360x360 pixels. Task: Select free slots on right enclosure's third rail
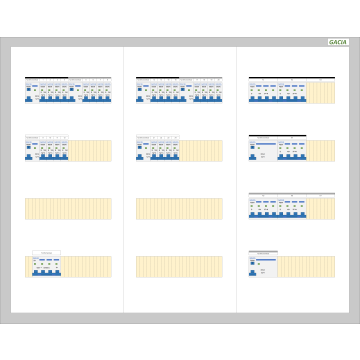click(x=321, y=209)
